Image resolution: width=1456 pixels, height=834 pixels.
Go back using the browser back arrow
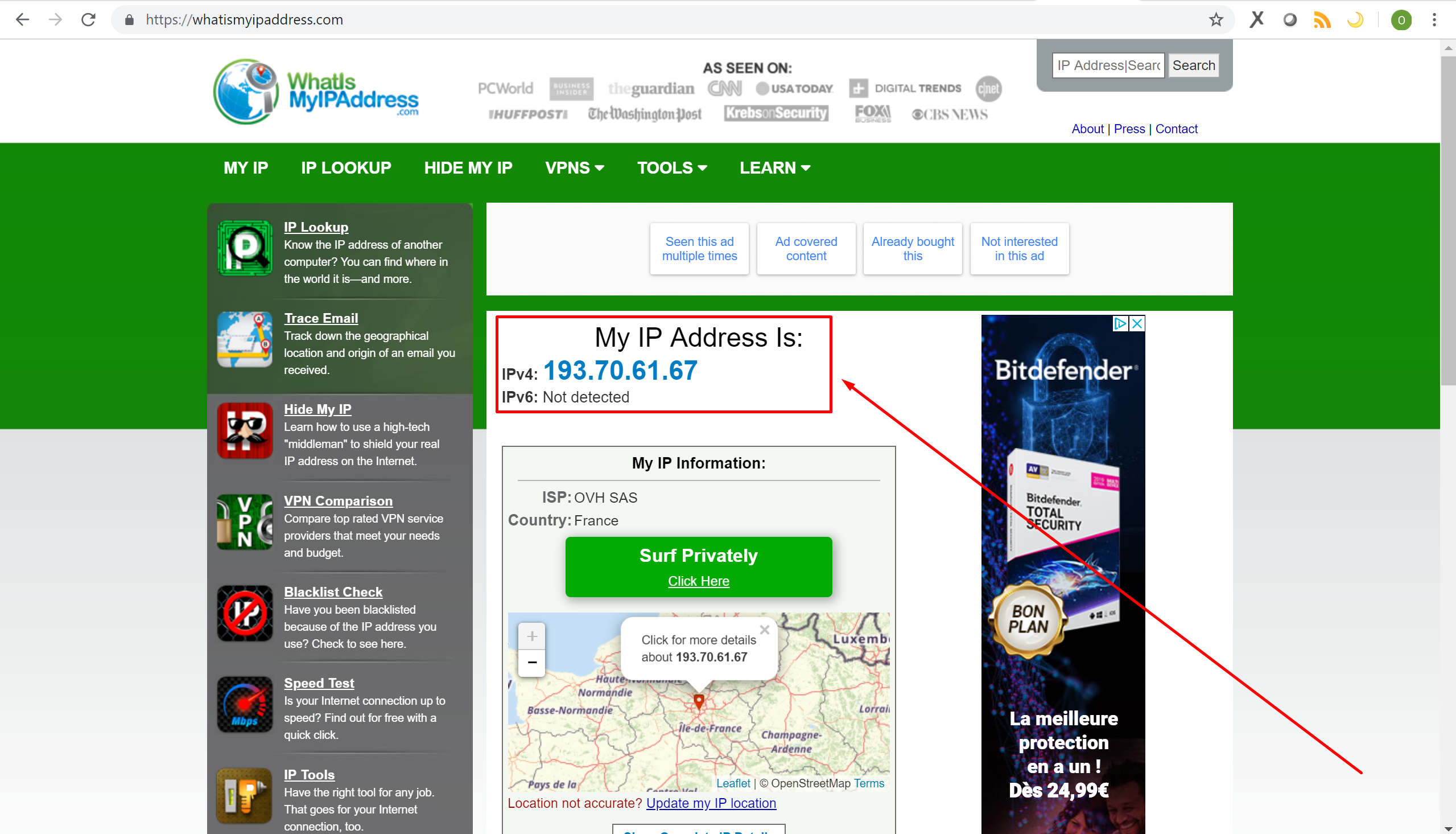click(x=22, y=19)
